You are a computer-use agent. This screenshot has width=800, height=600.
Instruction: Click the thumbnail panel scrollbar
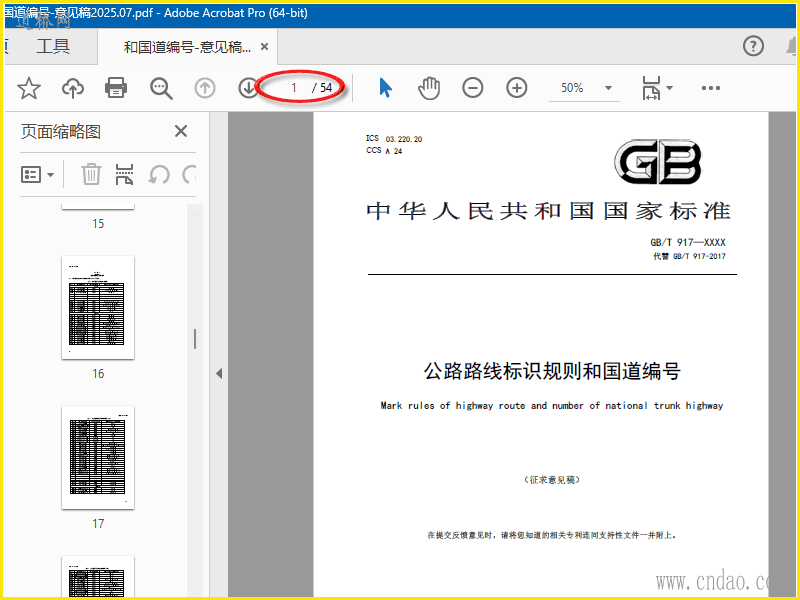click(195, 400)
